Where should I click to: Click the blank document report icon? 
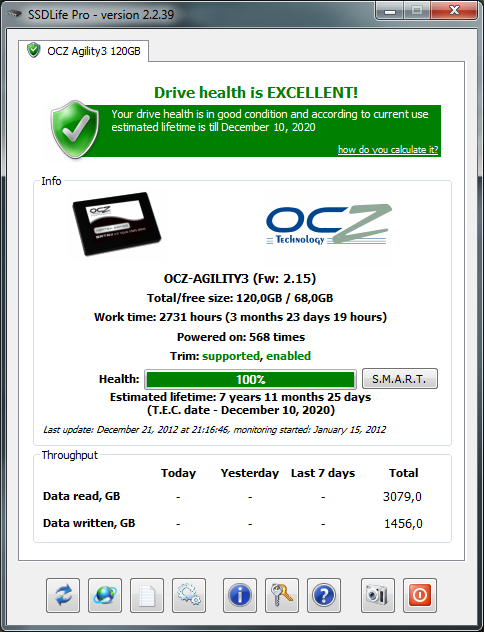pos(147,595)
